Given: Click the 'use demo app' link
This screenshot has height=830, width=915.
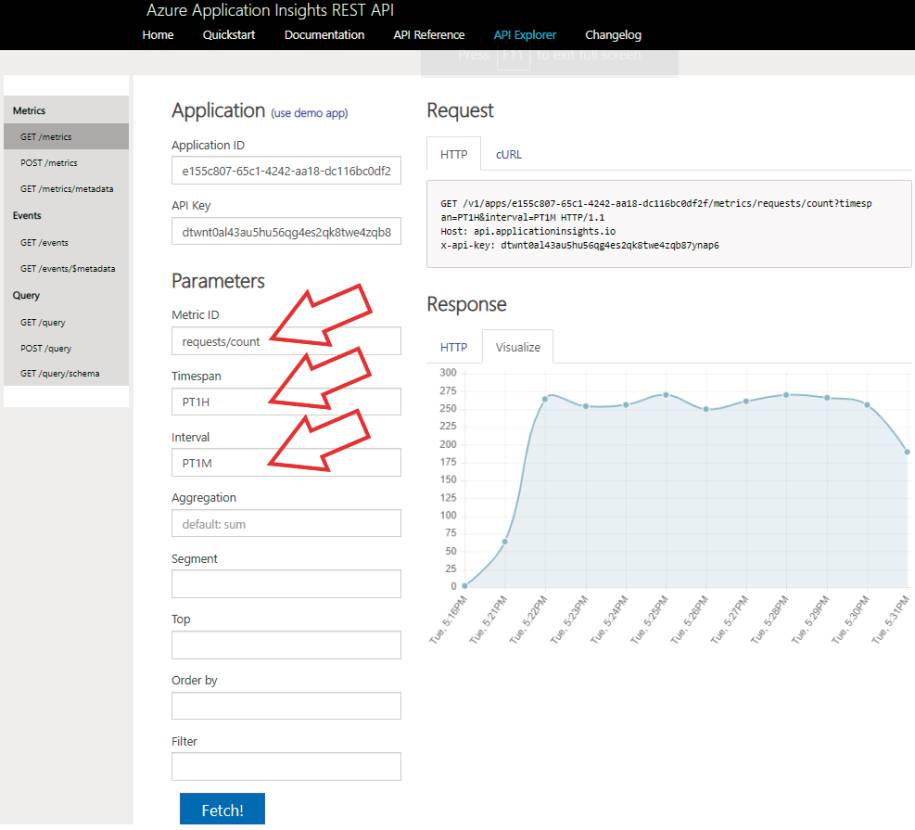Looking at the screenshot, I should (309, 113).
